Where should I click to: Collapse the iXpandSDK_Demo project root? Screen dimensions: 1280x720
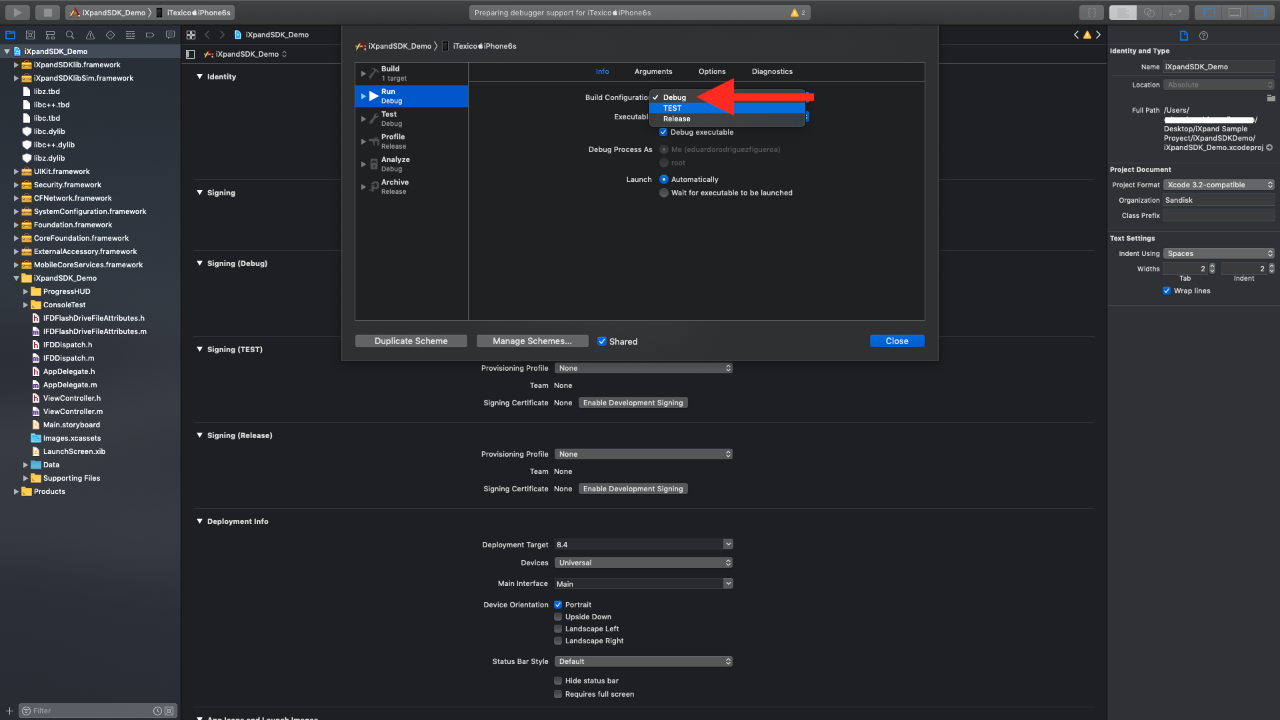(x=7, y=51)
